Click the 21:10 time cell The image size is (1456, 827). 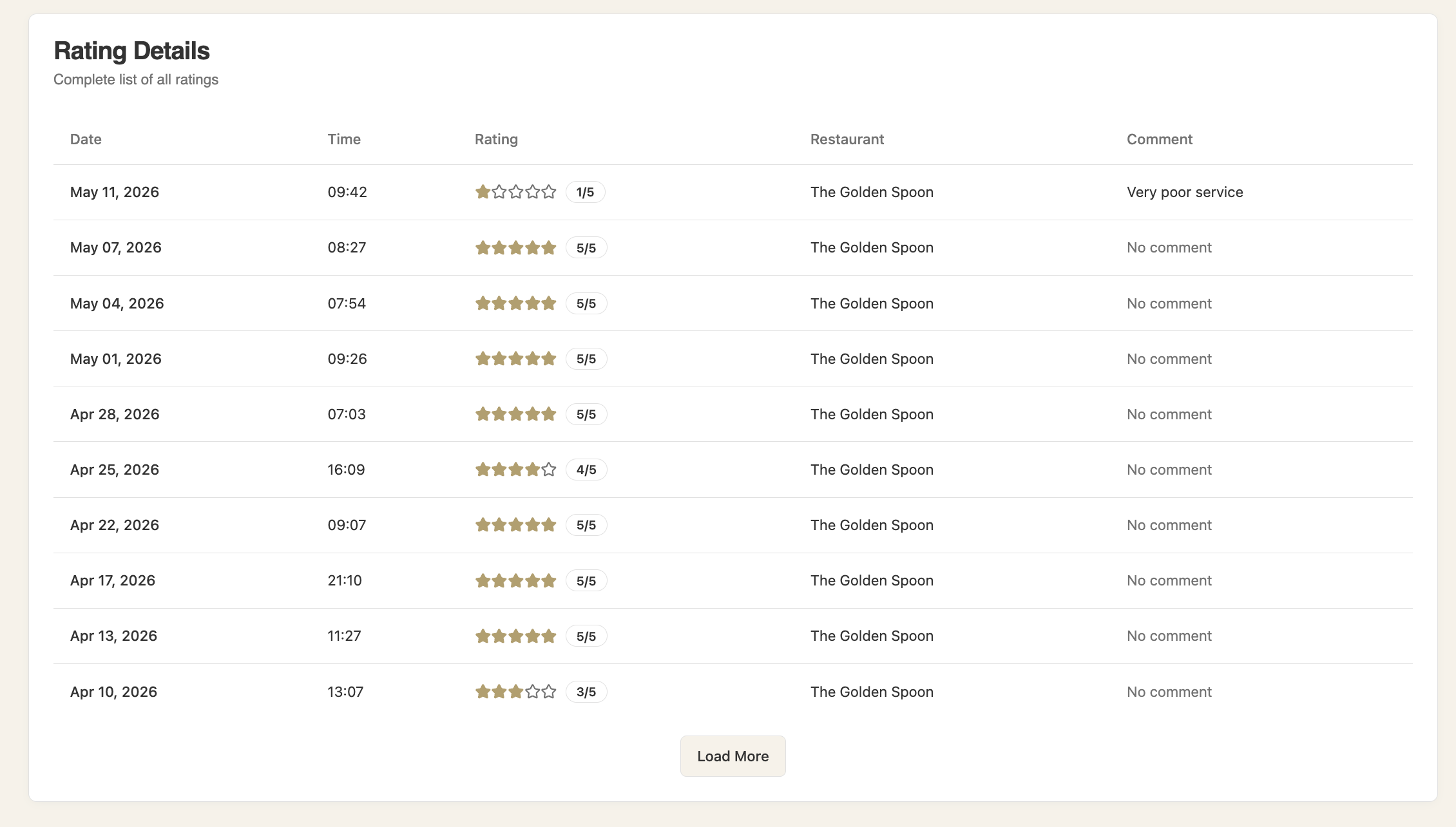[x=345, y=580]
